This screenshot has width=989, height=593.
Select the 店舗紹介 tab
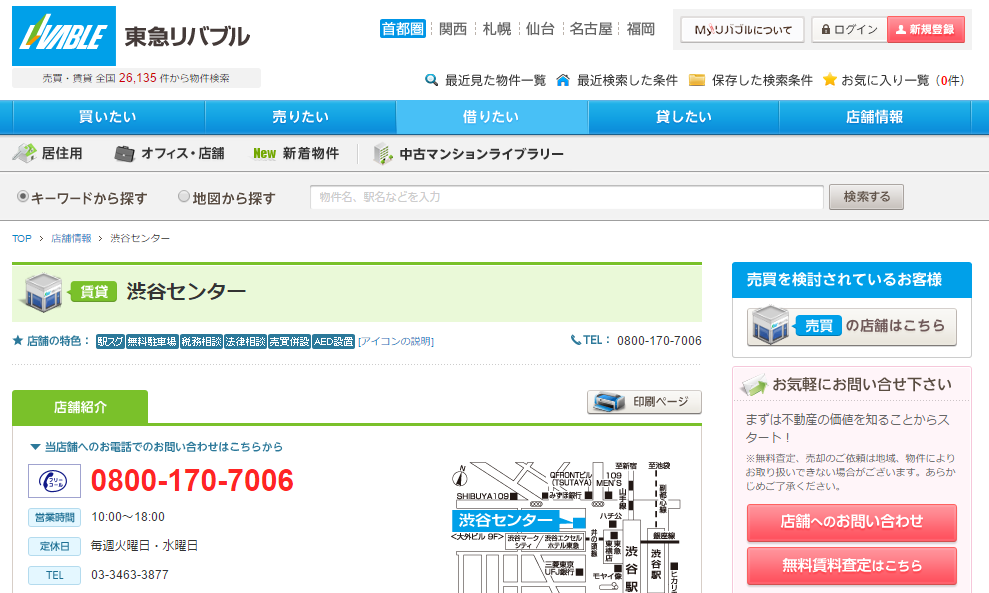pyautogui.click(x=80, y=407)
